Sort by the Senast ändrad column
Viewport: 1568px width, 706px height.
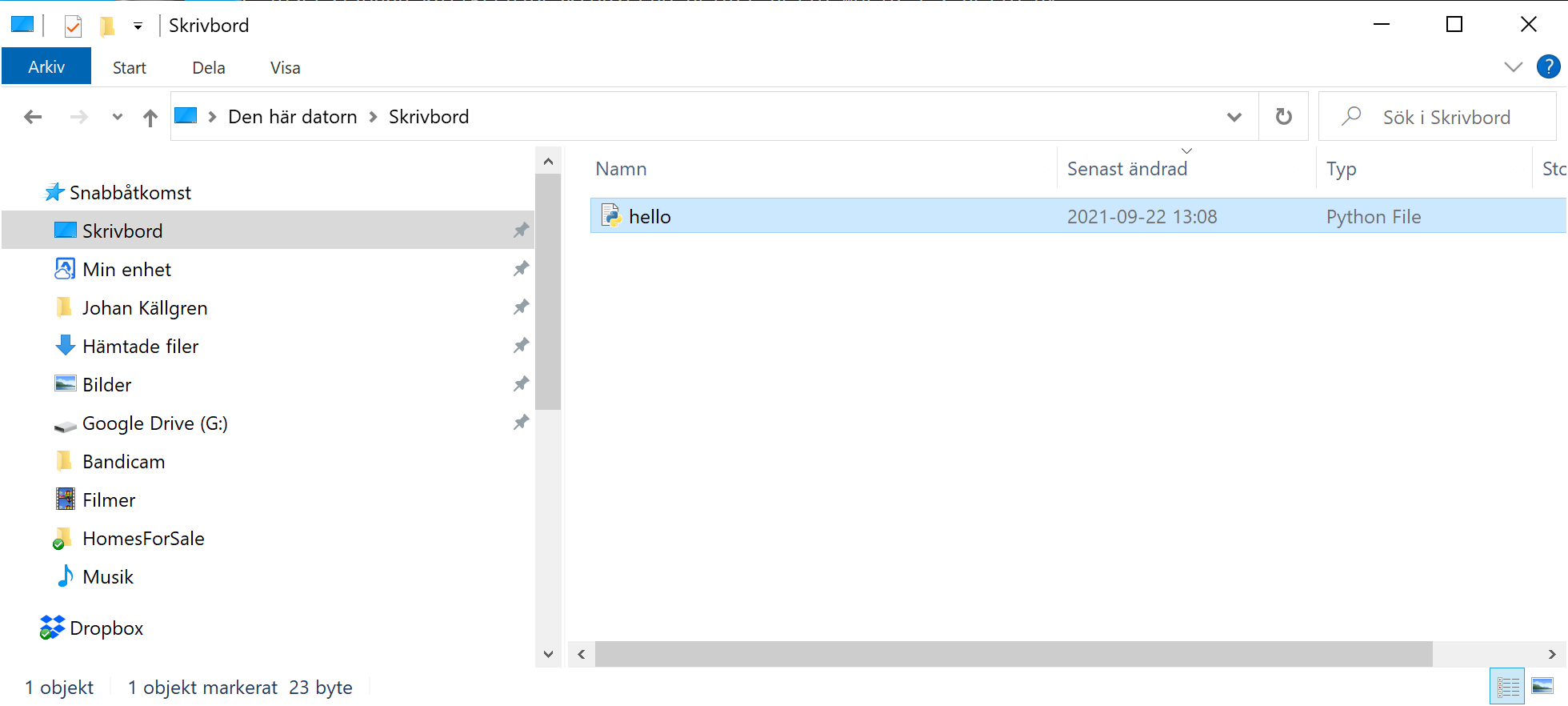pyautogui.click(x=1126, y=169)
